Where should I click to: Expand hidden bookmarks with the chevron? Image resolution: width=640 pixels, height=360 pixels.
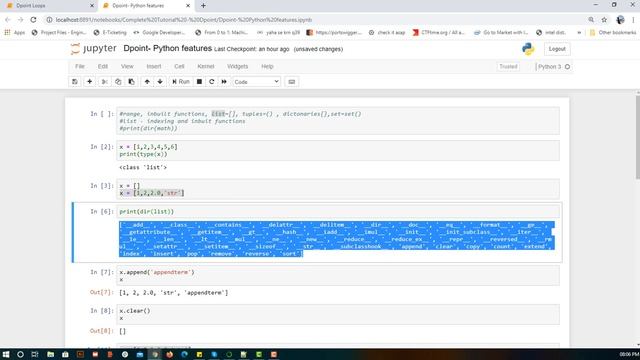(579, 32)
